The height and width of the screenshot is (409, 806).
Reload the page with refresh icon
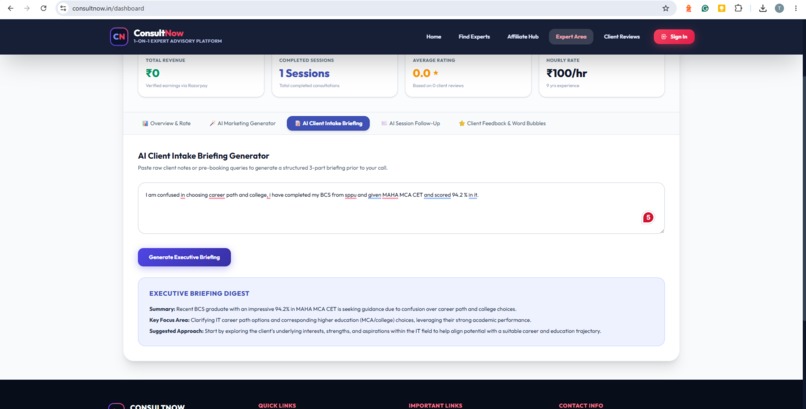pos(44,8)
